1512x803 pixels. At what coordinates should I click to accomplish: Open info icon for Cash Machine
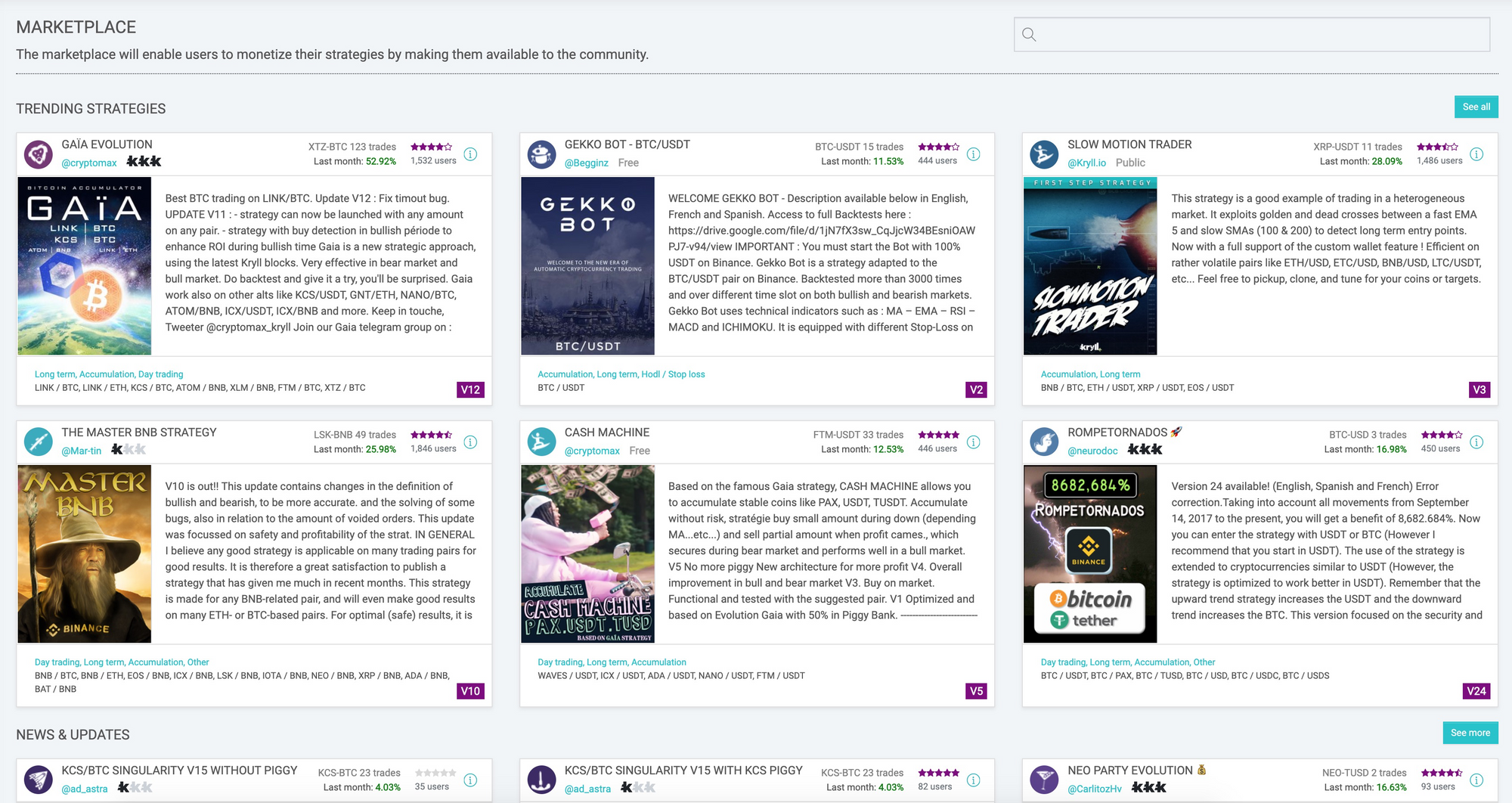click(x=974, y=442)
